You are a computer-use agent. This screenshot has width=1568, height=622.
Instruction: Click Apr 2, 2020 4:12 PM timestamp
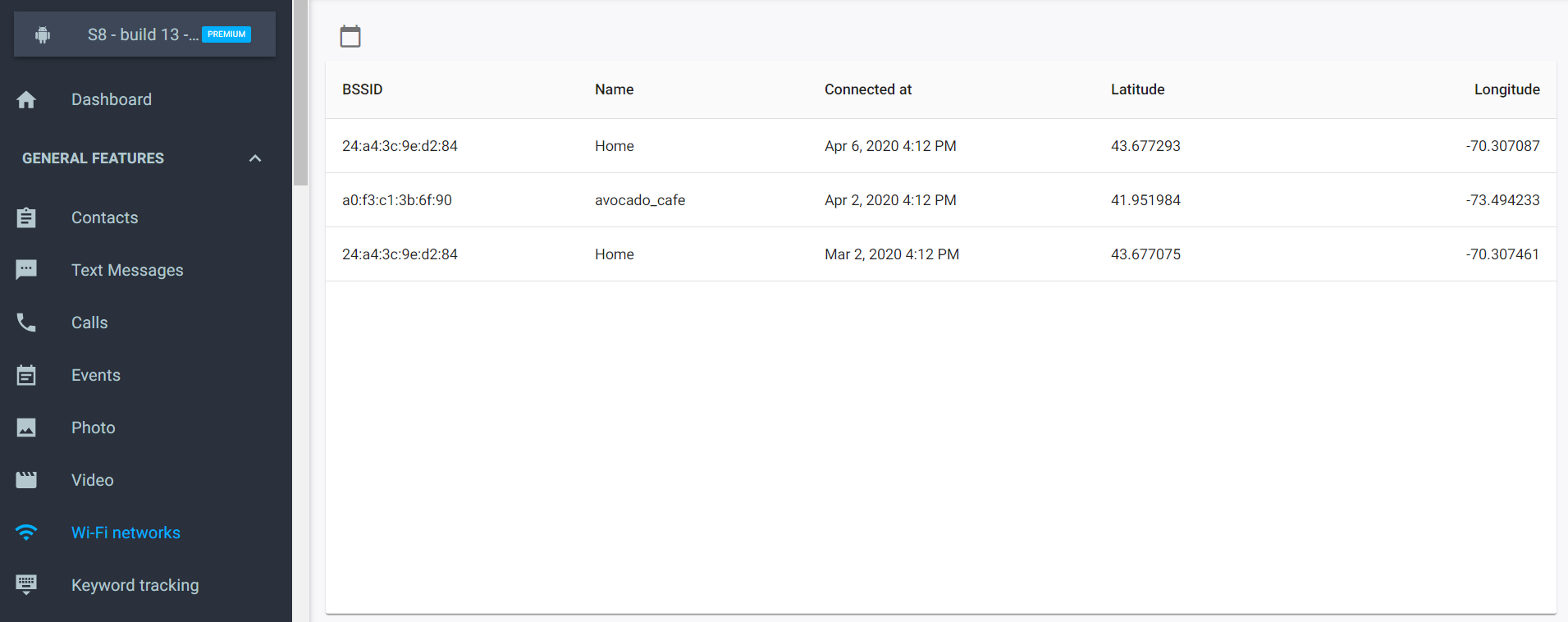(890, 200)
